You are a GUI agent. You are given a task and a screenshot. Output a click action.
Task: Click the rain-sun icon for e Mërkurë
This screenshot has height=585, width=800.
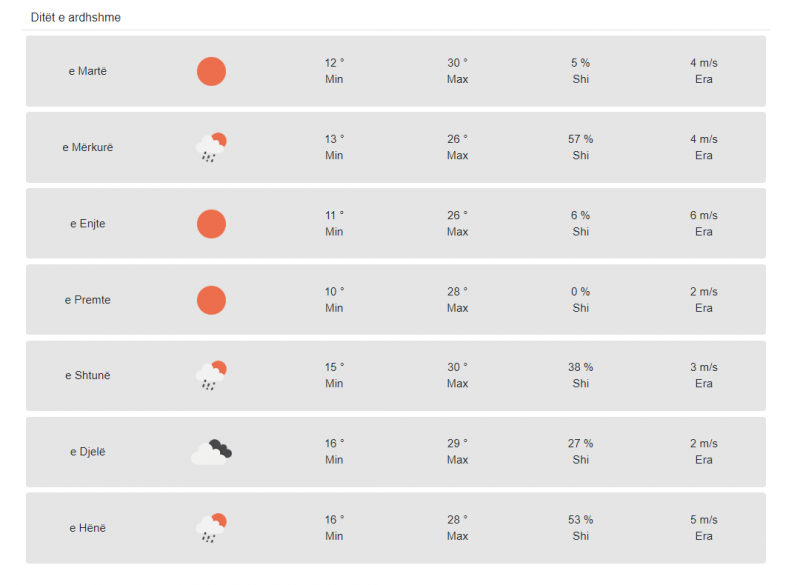click(x=211, y=147)
